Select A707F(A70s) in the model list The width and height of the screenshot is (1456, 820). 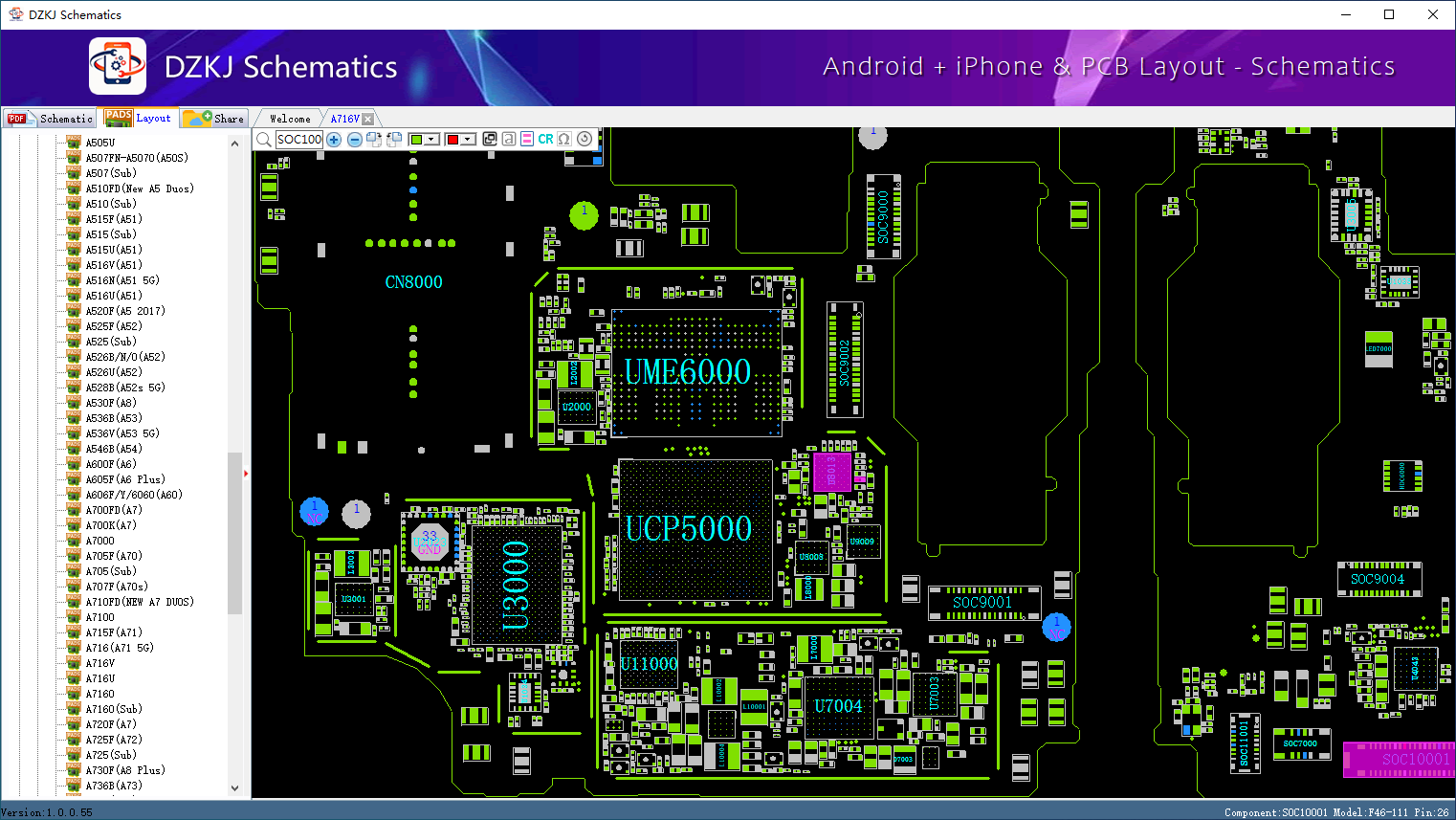pyautogui.click(x=117, y=587)
